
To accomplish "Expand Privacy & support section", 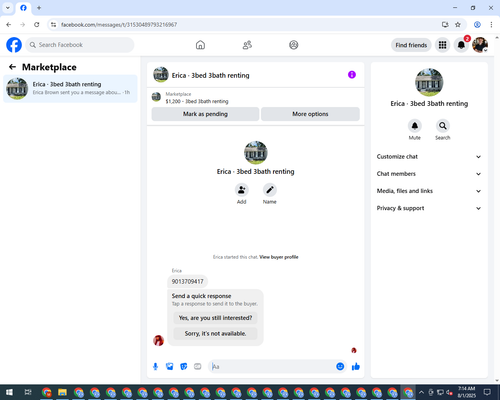I will click(429, 208).
